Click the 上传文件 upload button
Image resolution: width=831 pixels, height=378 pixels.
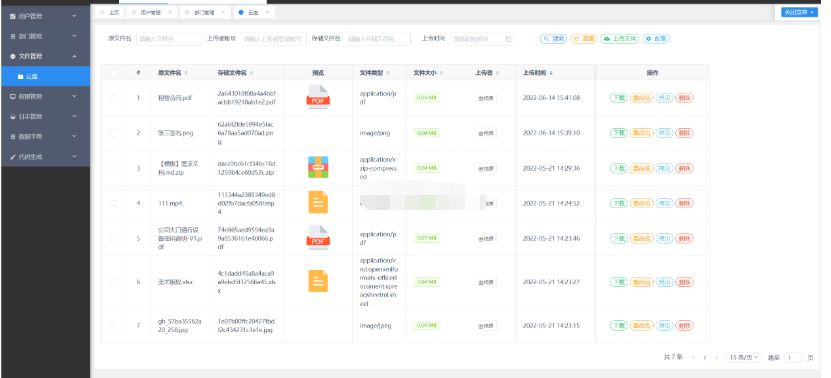[620, 39]
